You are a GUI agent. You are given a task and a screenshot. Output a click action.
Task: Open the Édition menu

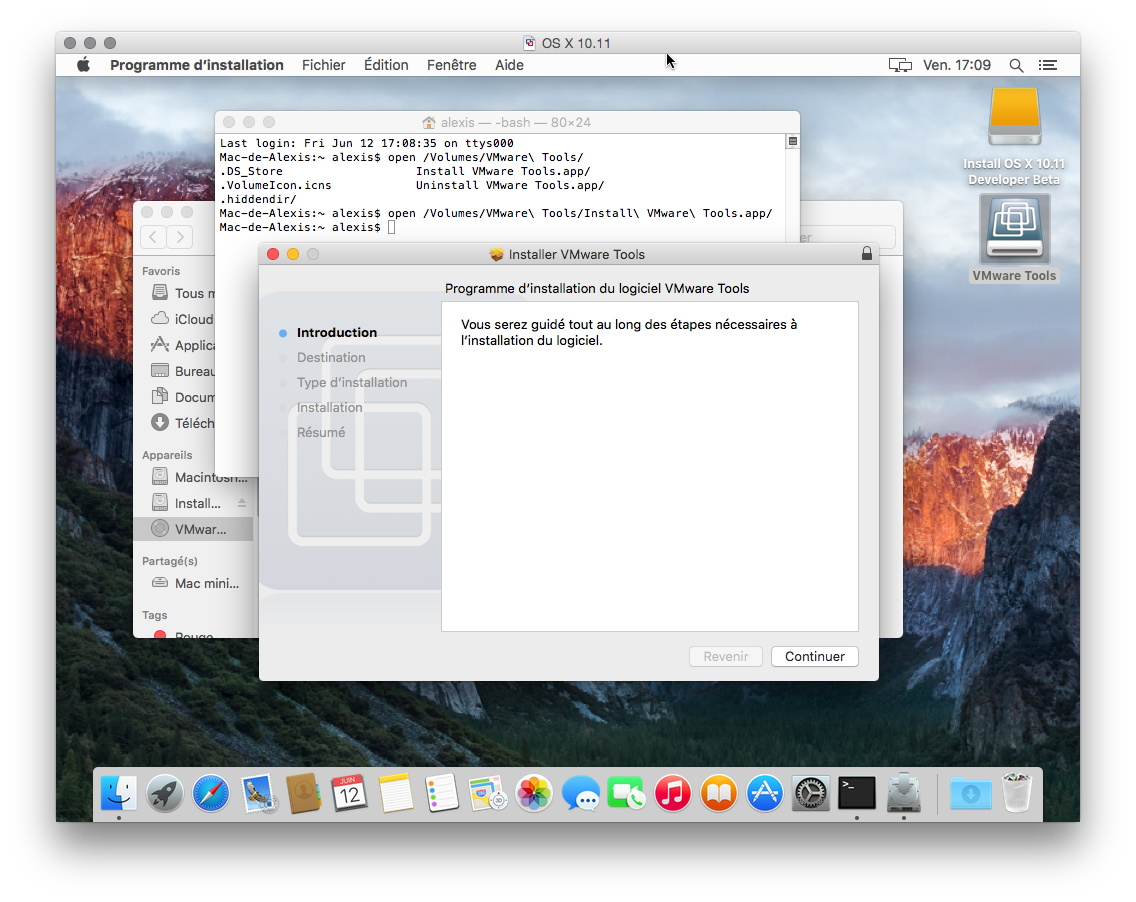pos(386,65)
